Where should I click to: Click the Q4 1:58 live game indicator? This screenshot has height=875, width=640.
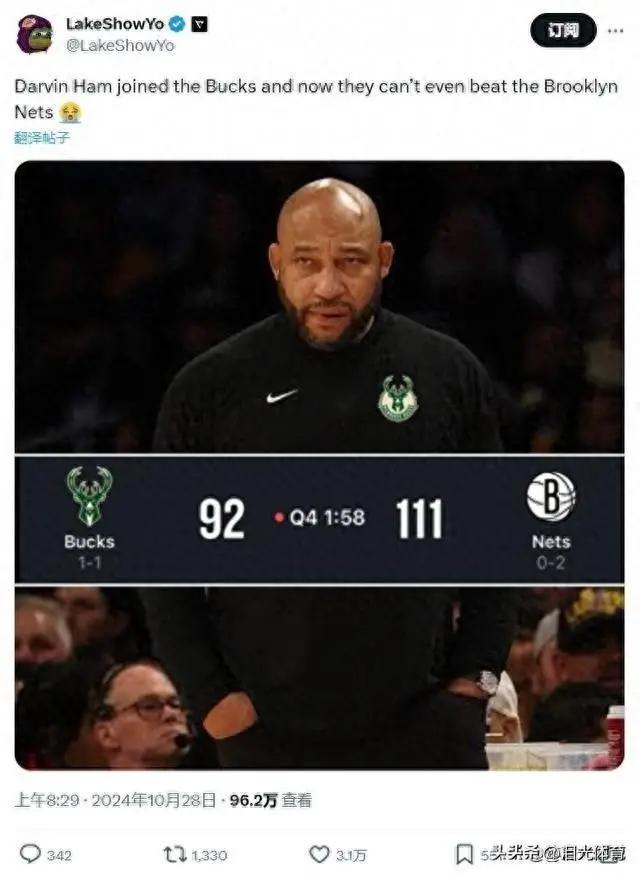tap(320, 518)
